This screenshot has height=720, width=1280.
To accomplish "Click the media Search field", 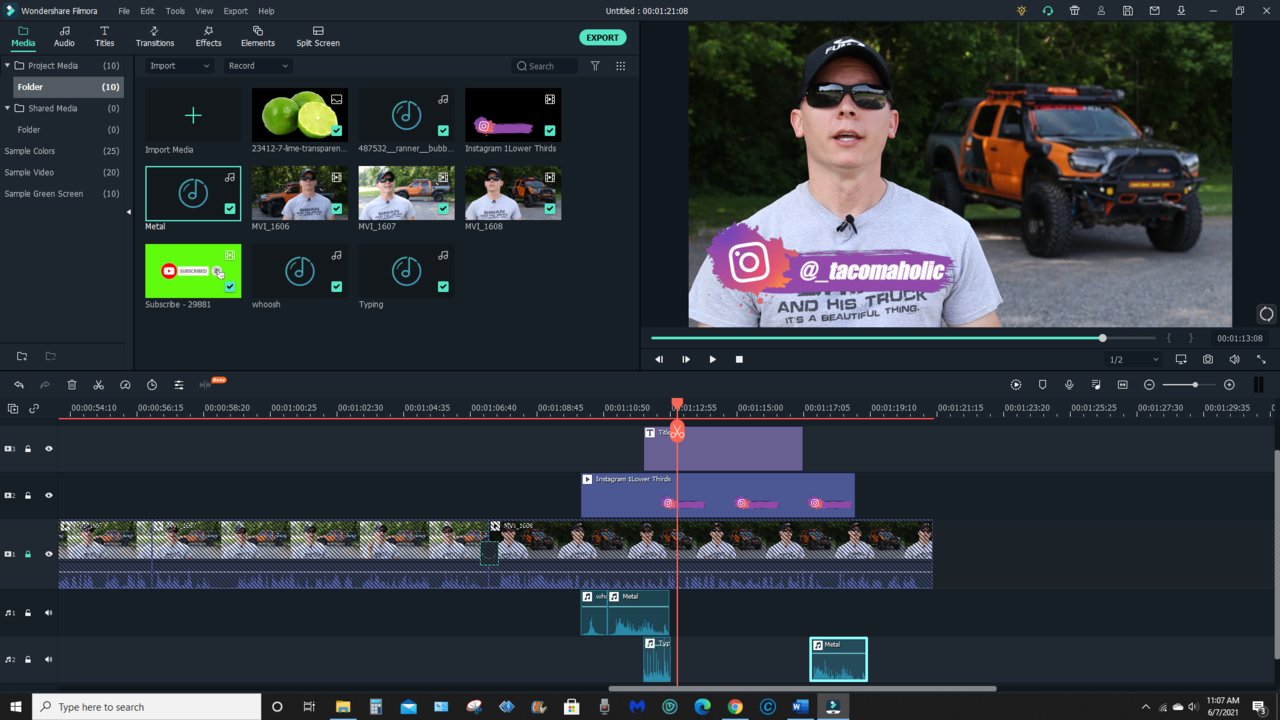I will tap(545, 66).
